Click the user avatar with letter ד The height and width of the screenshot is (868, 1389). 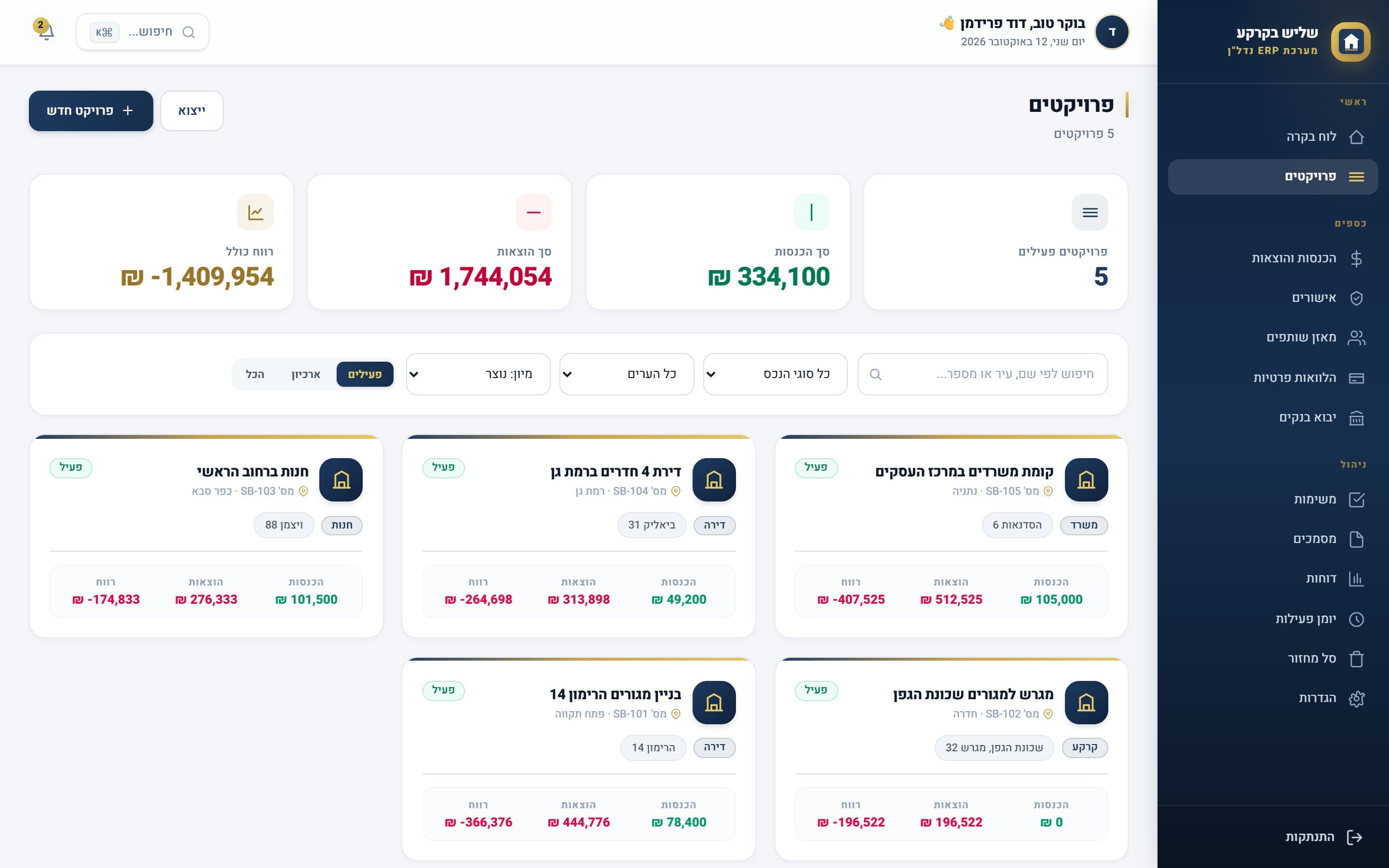pos(1112,31)
